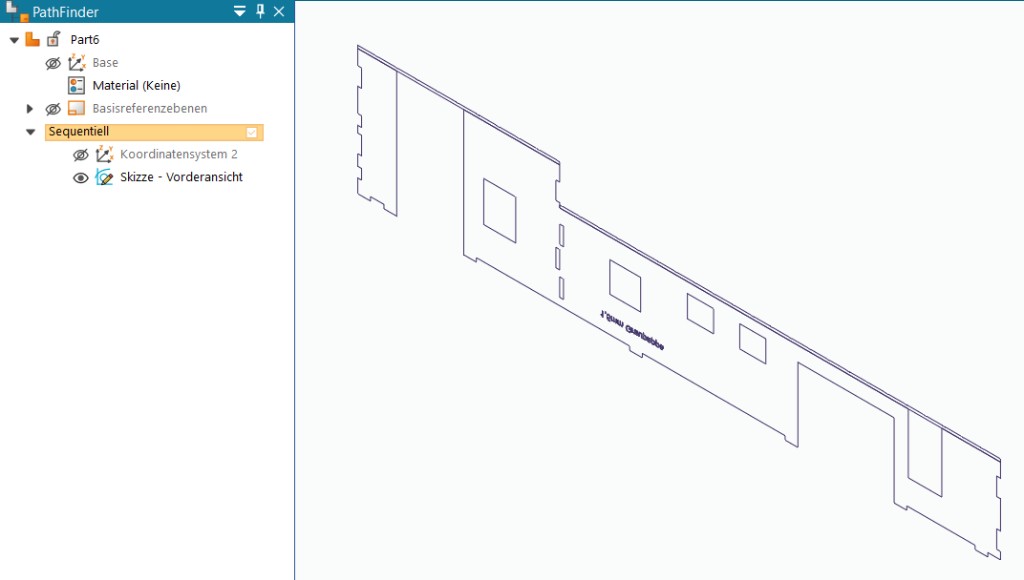Click the Skizze - Vorderansicht sketch icon

point(104,177)
